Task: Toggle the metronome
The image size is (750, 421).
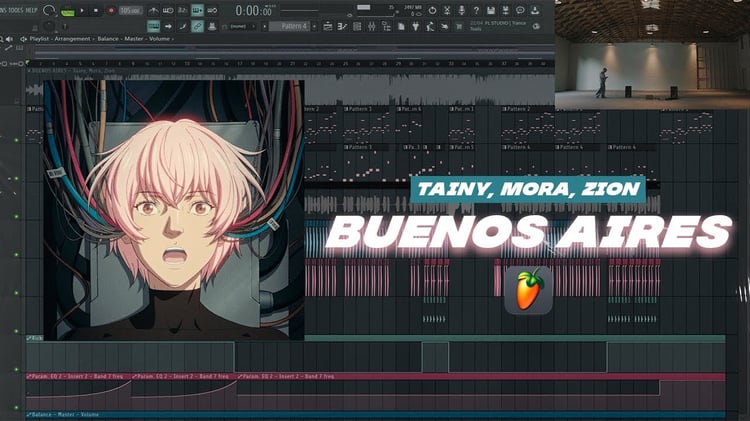Action: [153, 10]
